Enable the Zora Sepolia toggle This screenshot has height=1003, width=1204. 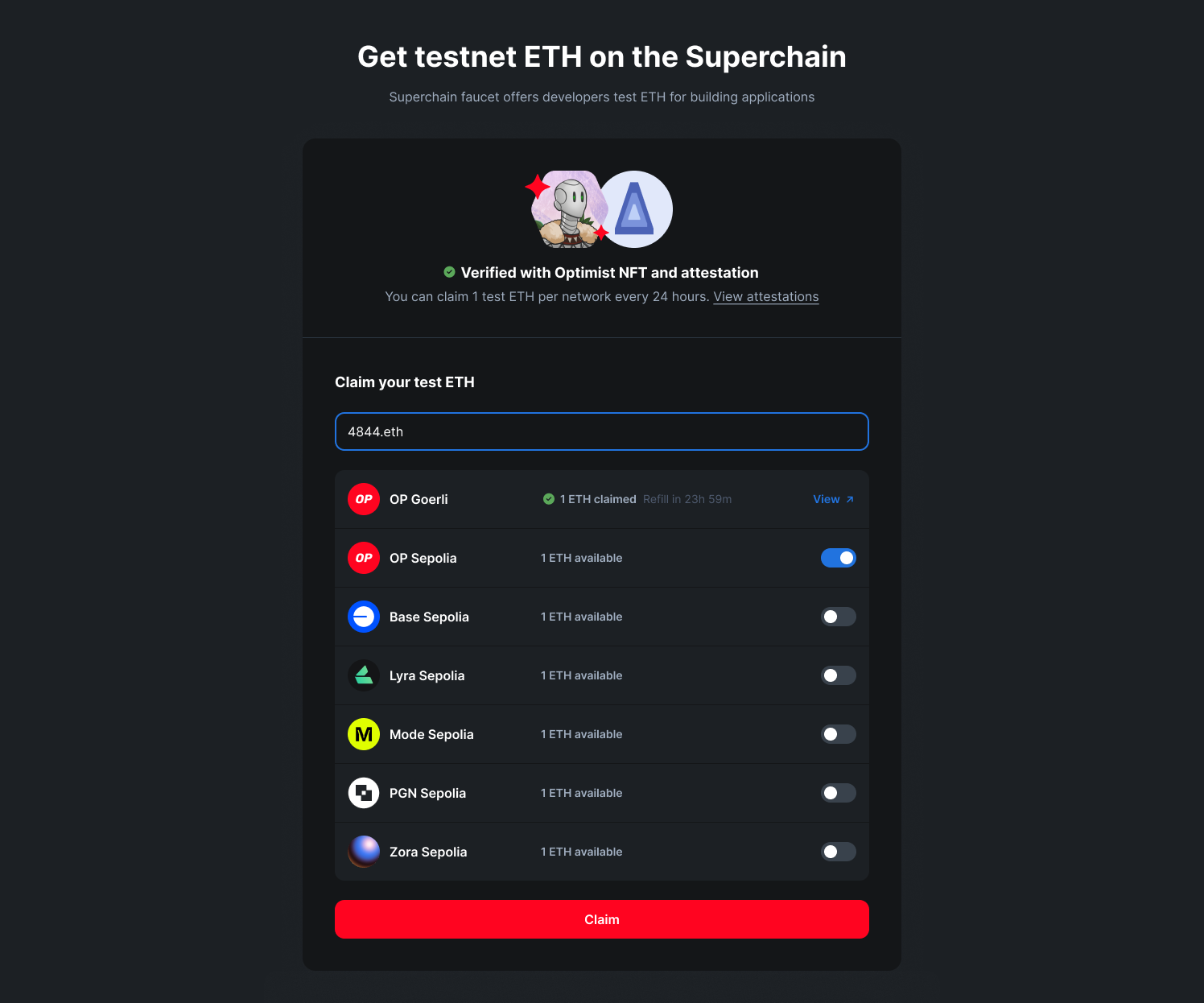tap(839, 852)
